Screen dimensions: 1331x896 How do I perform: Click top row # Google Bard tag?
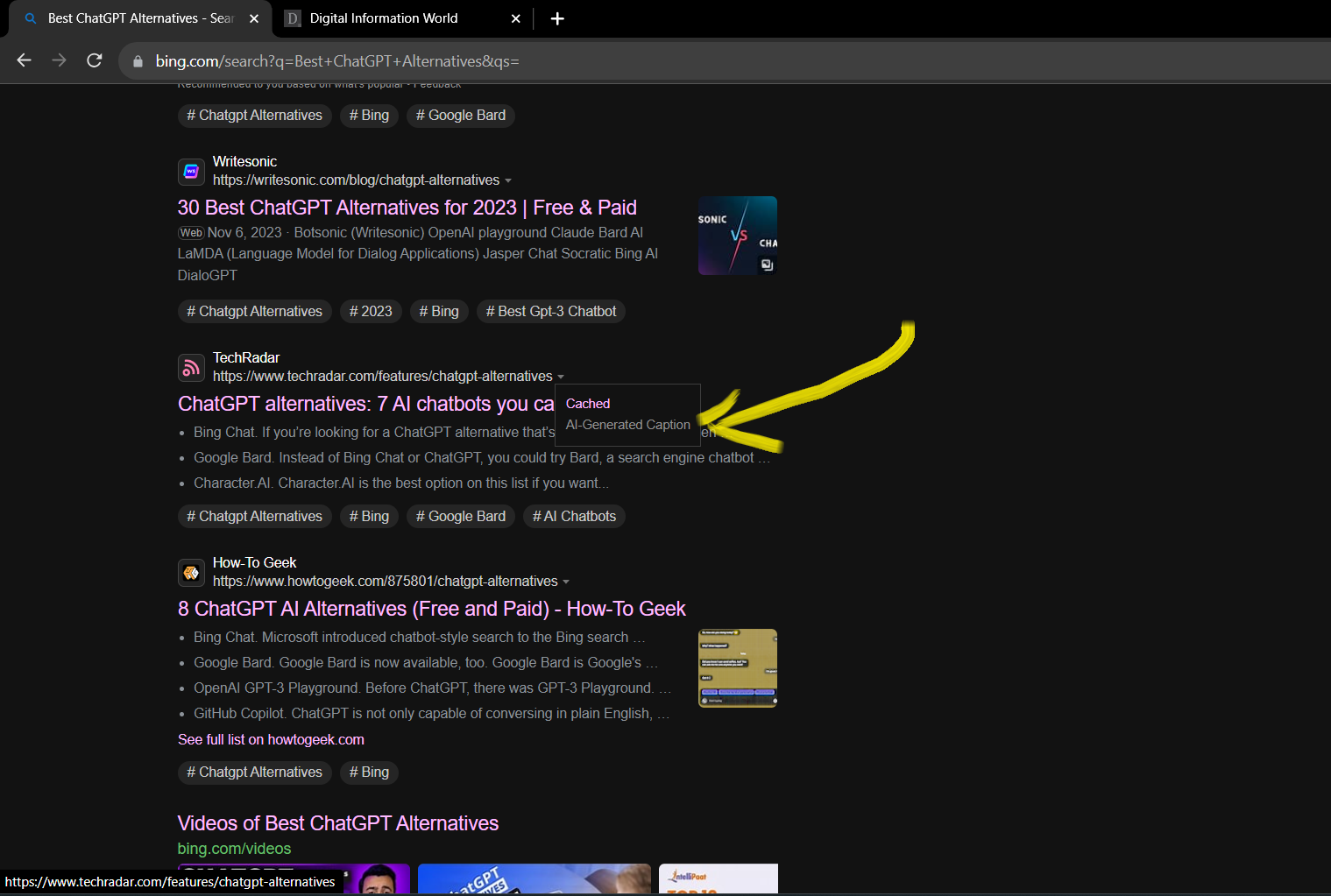point(460,116)
